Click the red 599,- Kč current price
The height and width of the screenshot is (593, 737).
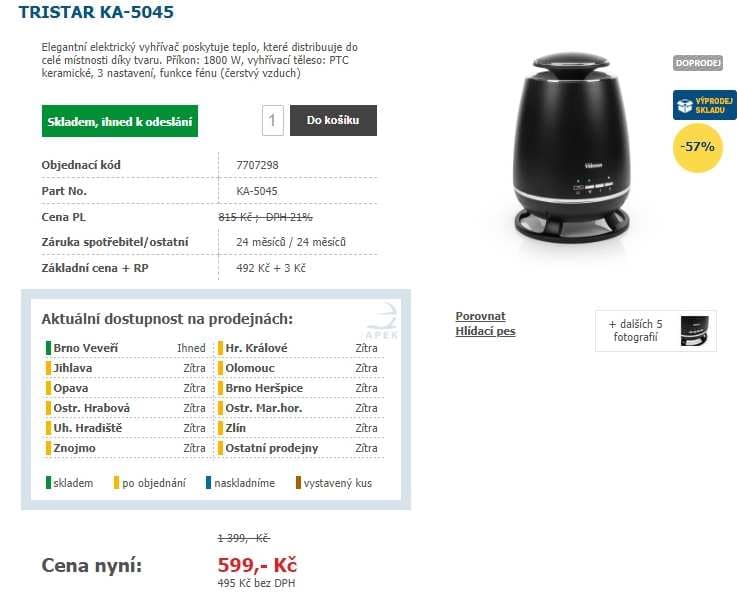(257, 565)
